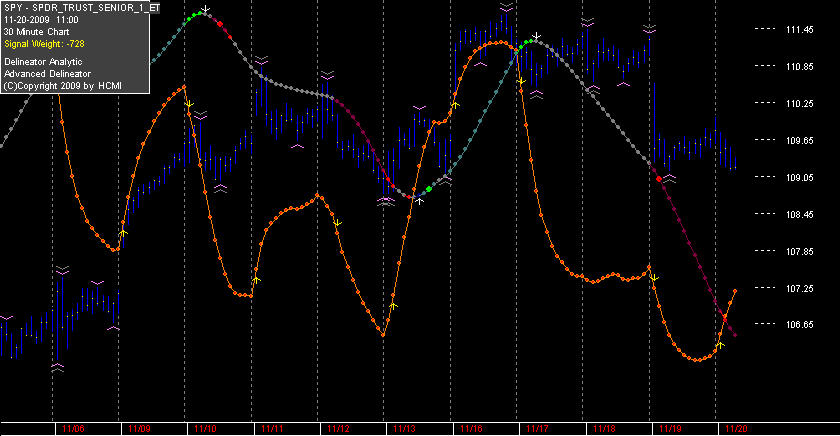Image resolution: width=840 pixels, height=436 pixels.
Task: Click the white down arrow signal above 11/10
Action: point(205,9)
